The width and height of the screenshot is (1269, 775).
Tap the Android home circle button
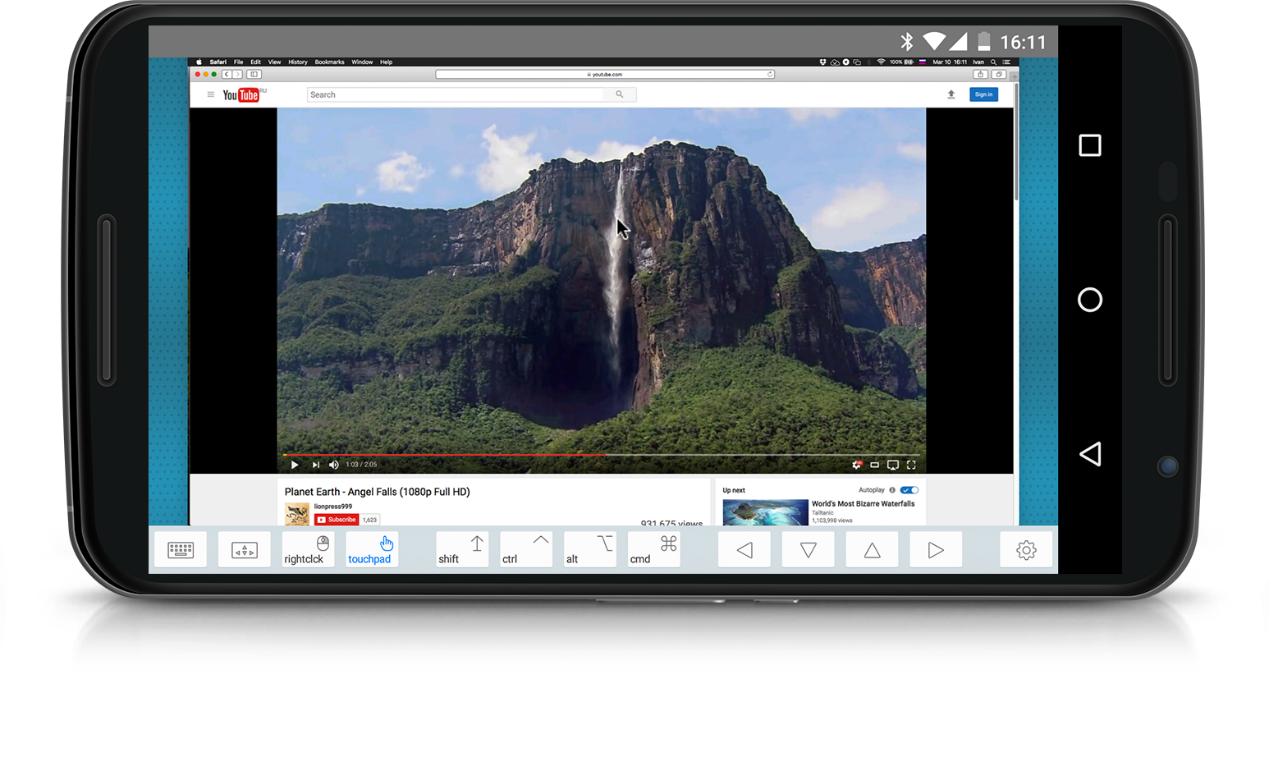tap(1090, 300)
